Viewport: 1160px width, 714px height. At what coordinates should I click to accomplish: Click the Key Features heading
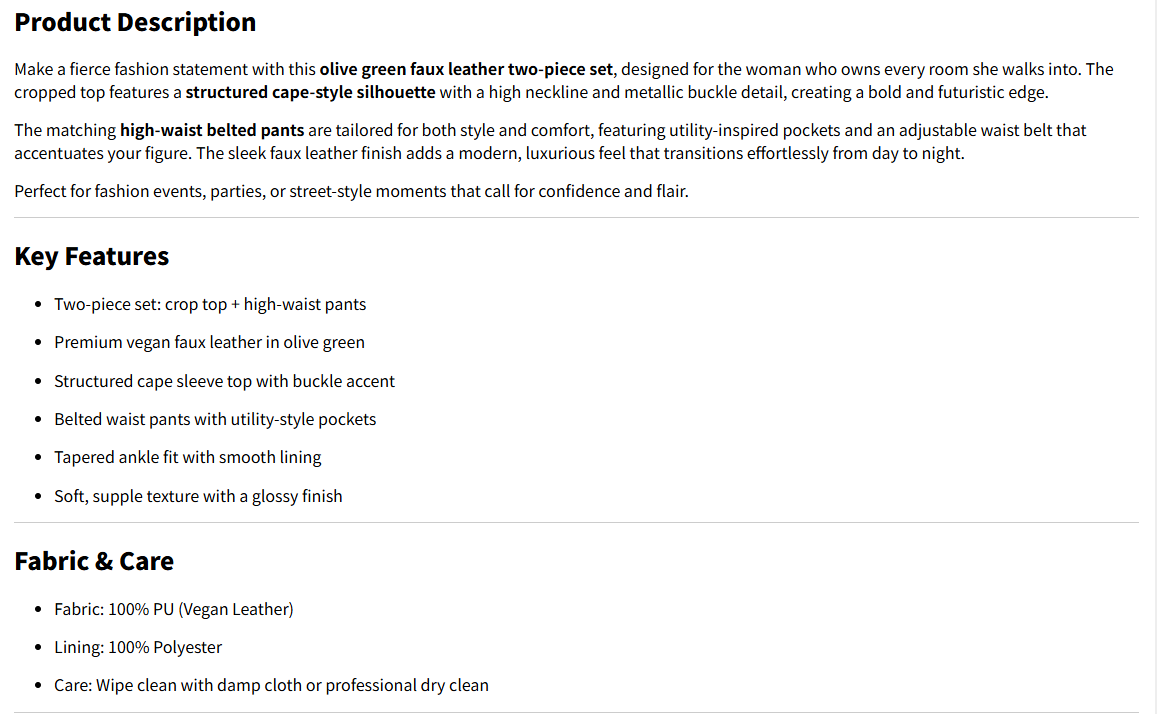(91, 256)
